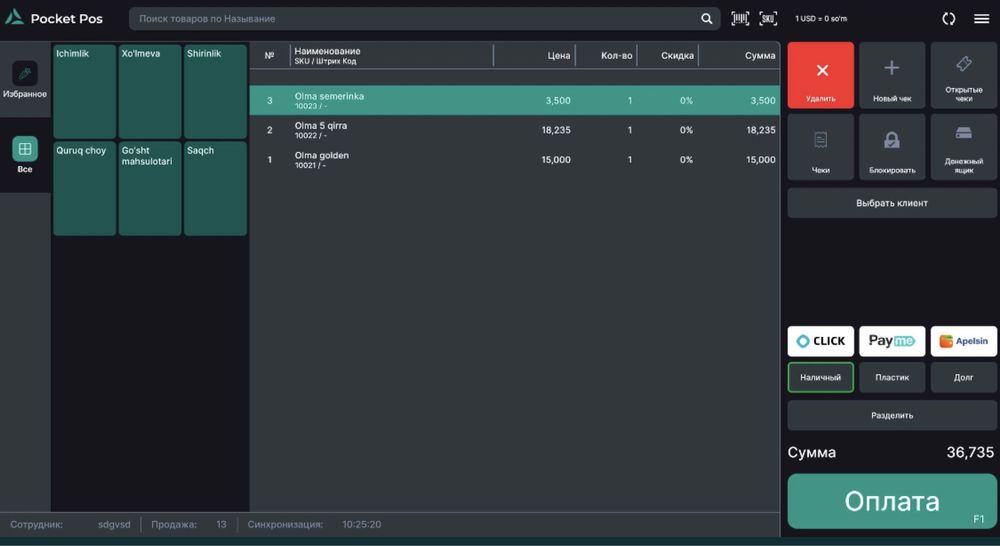Switch to the Все categories tab
The image size is (1000, 546).
coord(25,155)
